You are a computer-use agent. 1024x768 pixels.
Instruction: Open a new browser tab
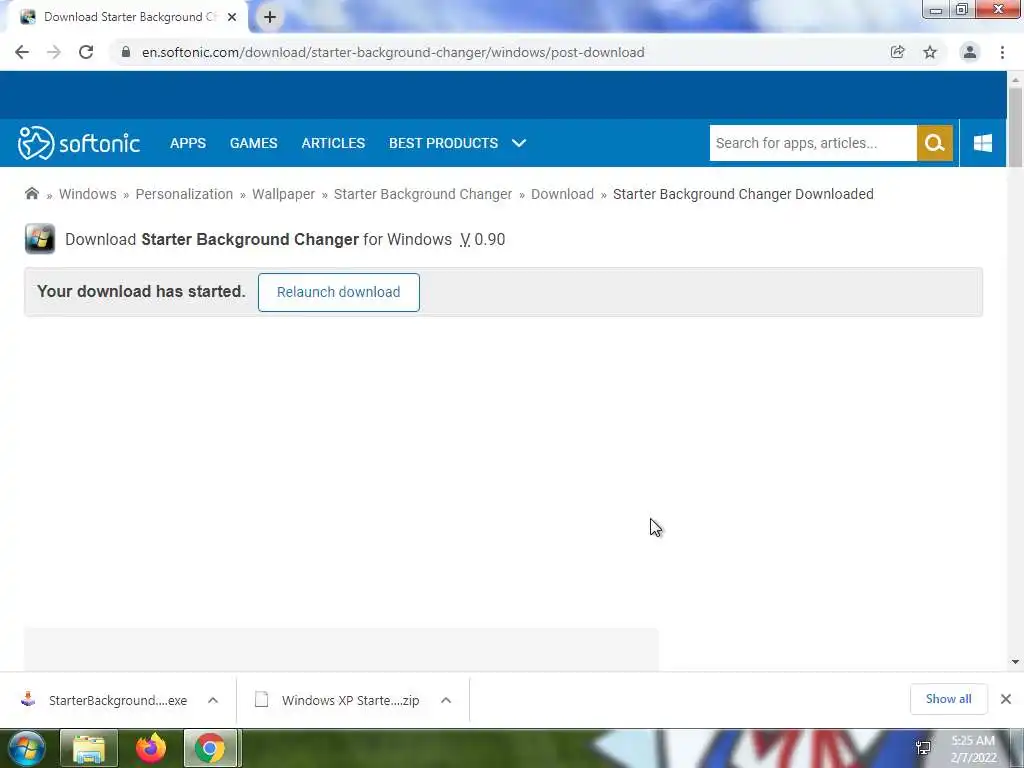click(270, 17)
